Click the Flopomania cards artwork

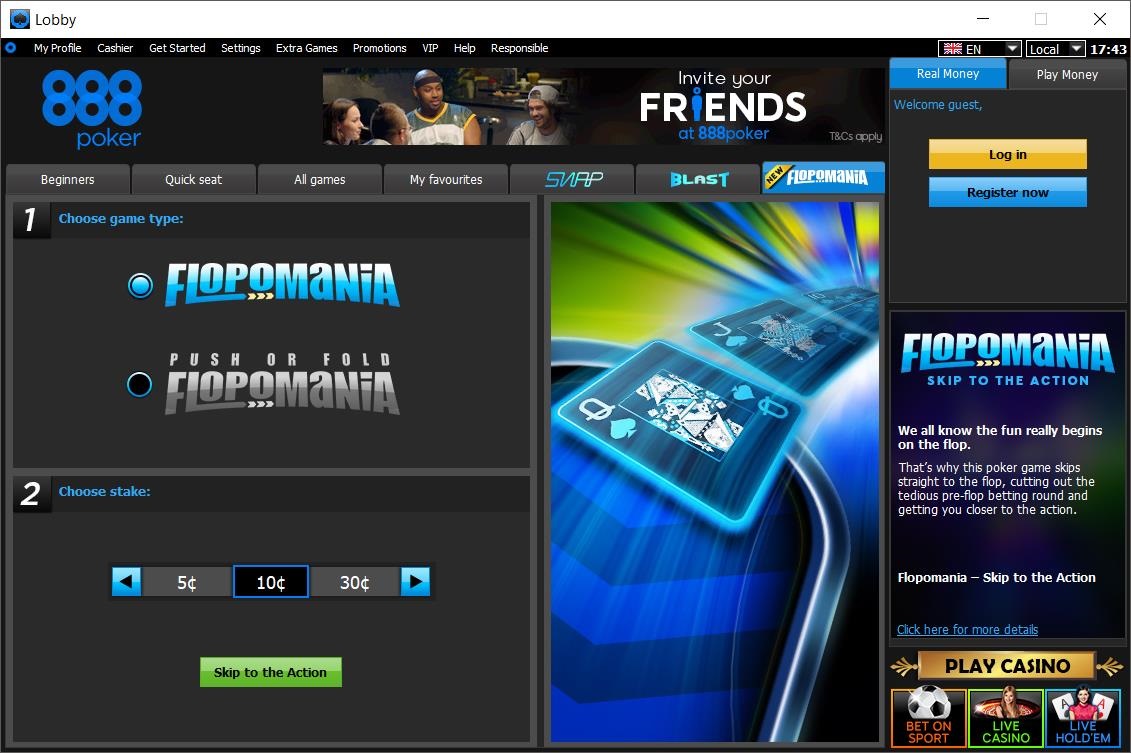tap(715, 472)
